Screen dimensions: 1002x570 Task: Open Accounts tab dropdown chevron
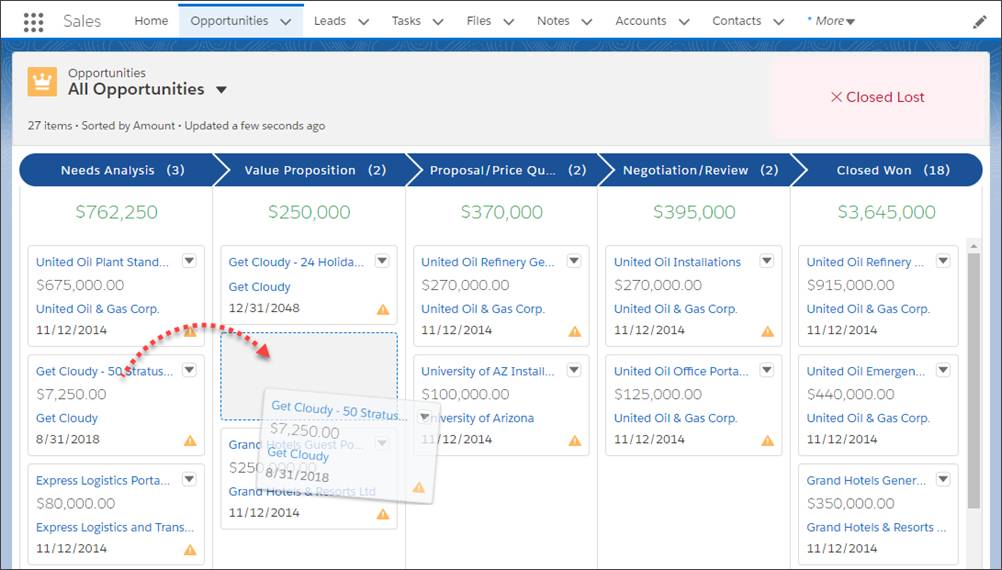pos(684,22)
